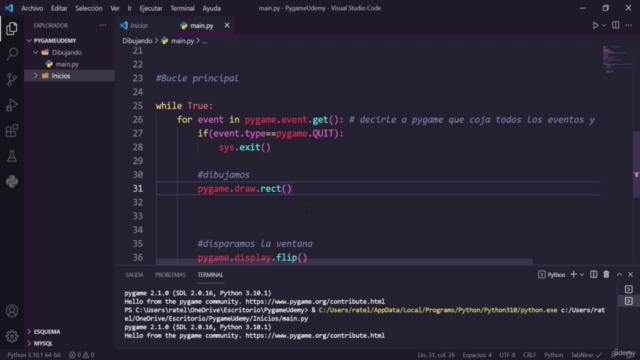Open the Testing flask view

12,156
